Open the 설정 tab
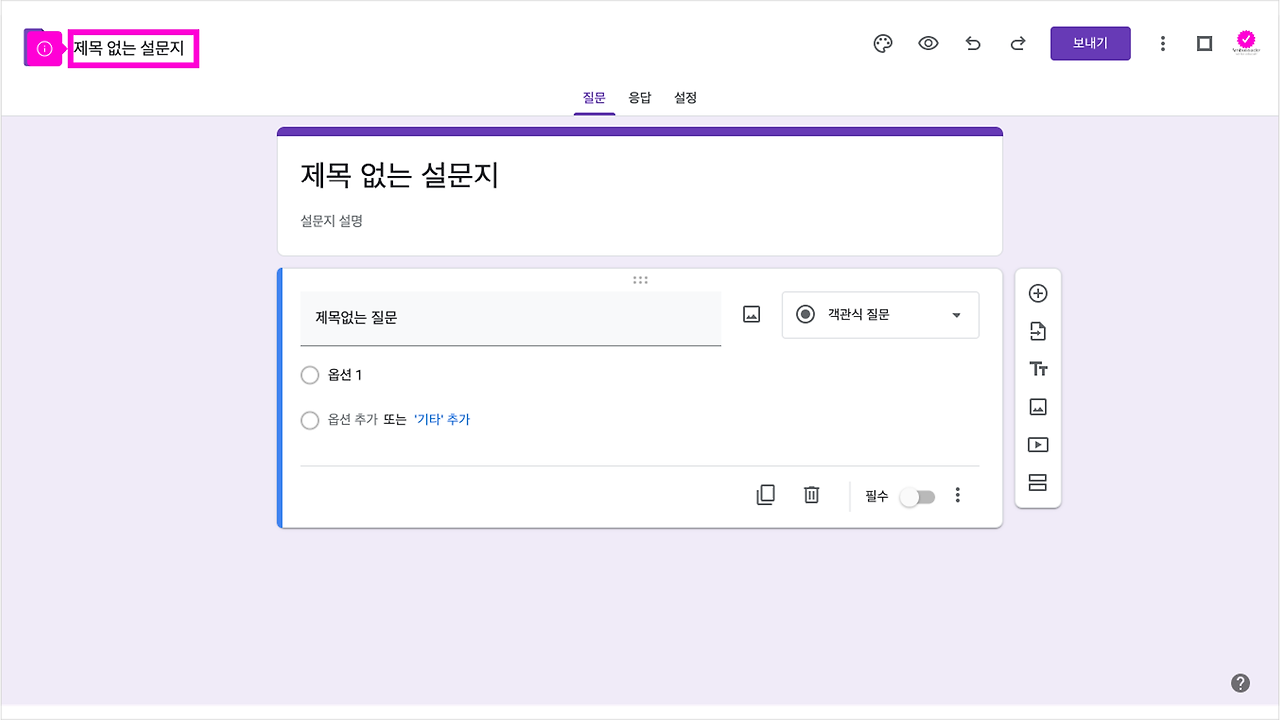This screenshot has width=1280, height=720. click(685, 97)
